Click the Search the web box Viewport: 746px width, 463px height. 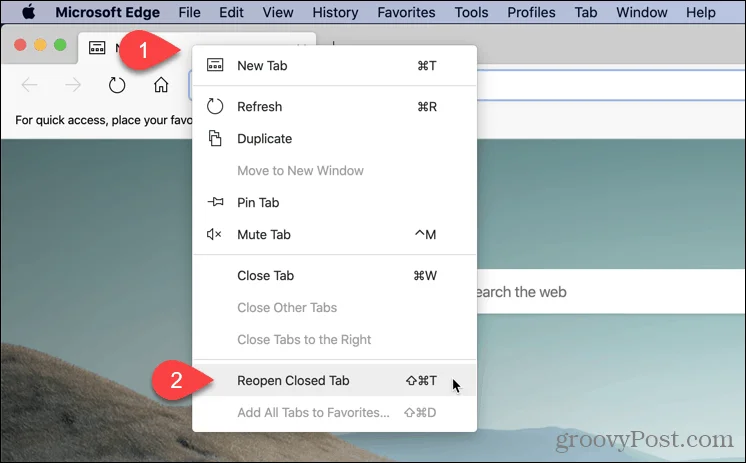click(611, 291)
